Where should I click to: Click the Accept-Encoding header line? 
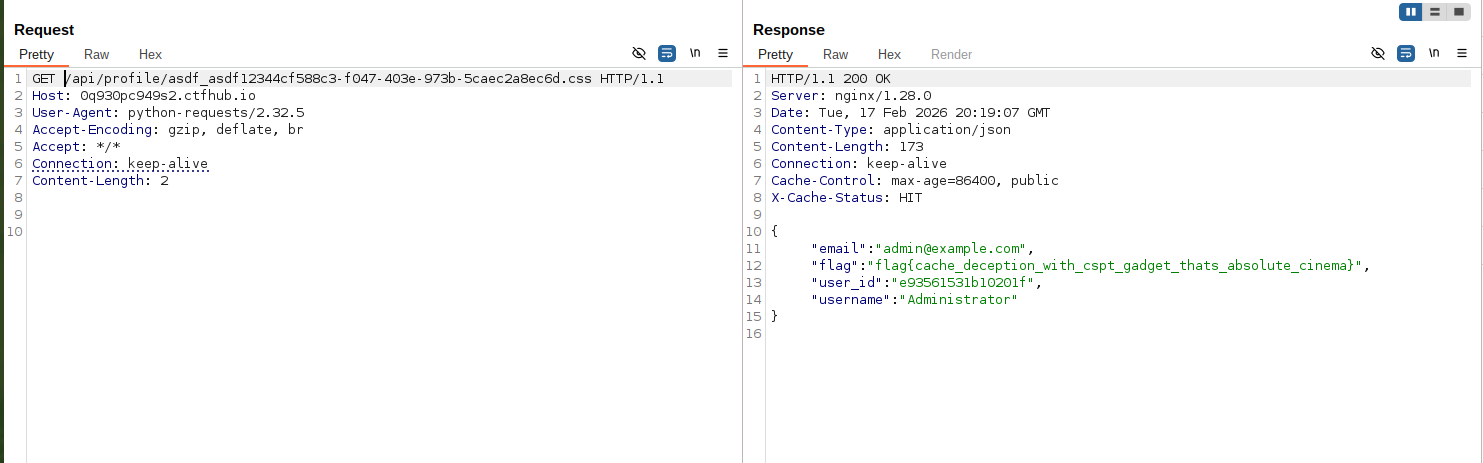[168, 129]
